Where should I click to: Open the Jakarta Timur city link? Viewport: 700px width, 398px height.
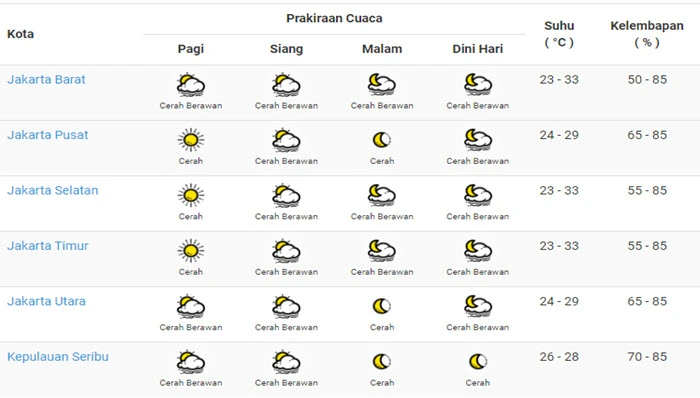48,246
